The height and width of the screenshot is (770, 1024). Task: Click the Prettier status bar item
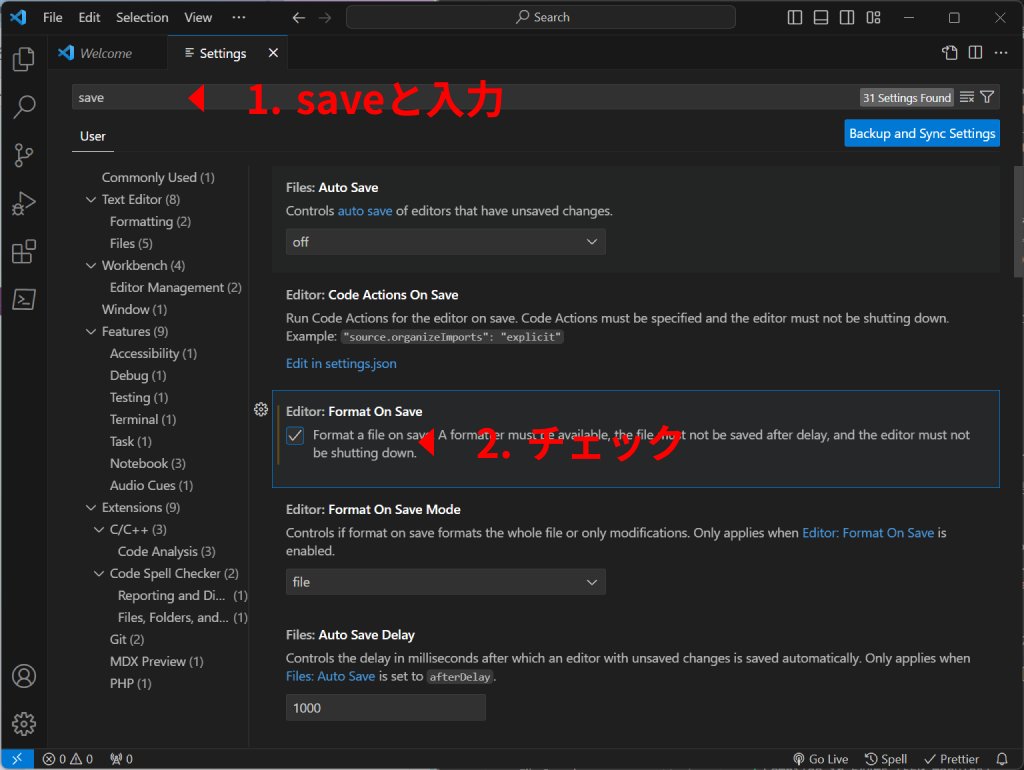click(x=951, y=758)
